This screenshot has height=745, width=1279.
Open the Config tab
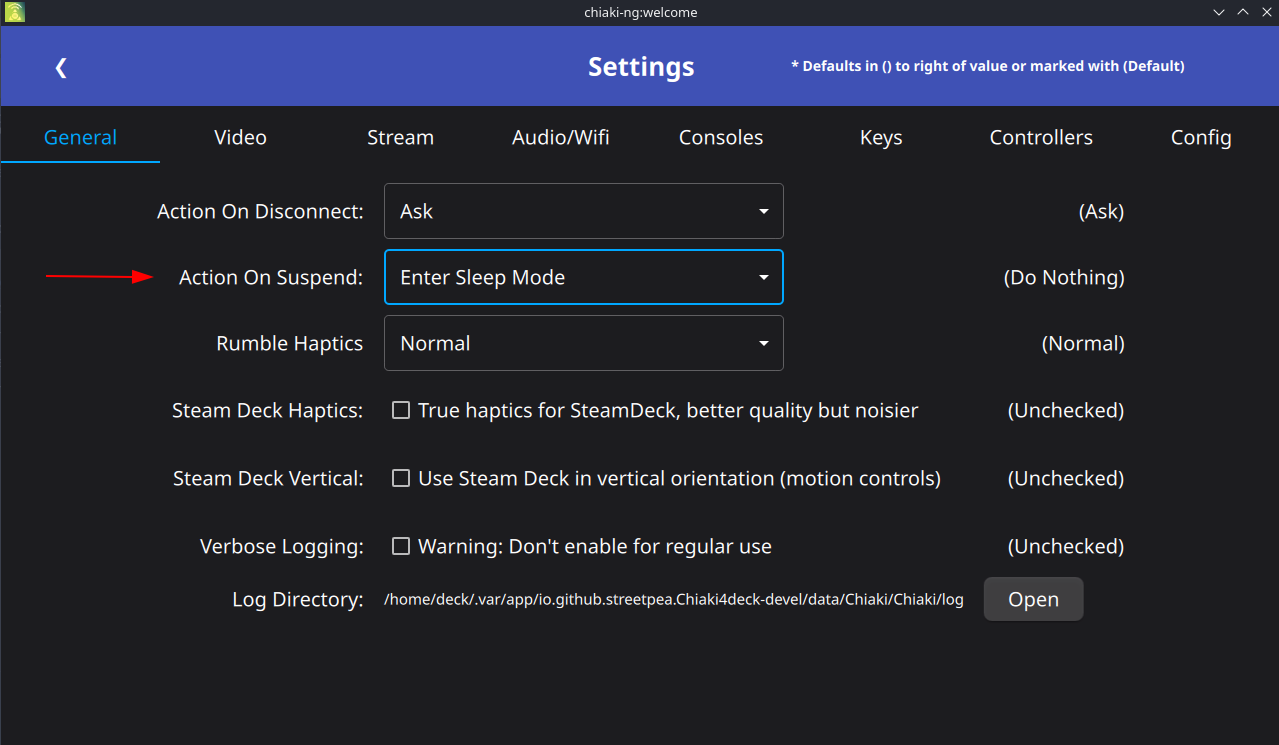point(1201,137)
